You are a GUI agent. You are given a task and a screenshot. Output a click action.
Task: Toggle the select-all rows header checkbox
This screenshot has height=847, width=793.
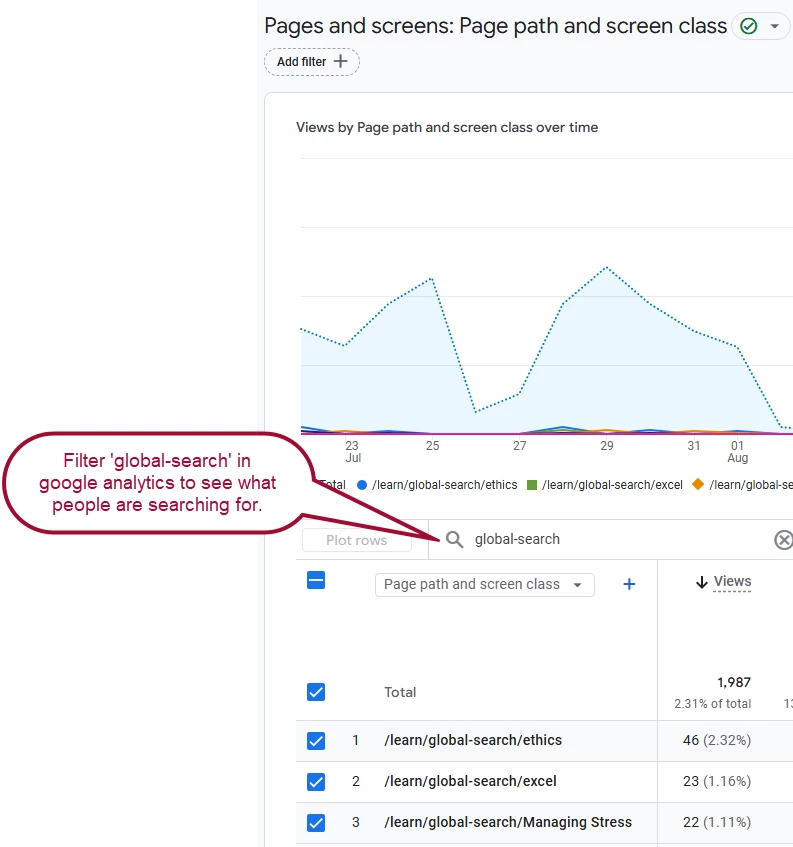[316, 581]
